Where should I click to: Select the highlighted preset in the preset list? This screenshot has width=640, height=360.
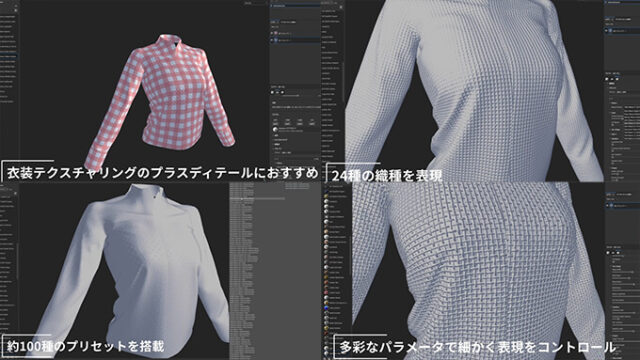(257, 198)
